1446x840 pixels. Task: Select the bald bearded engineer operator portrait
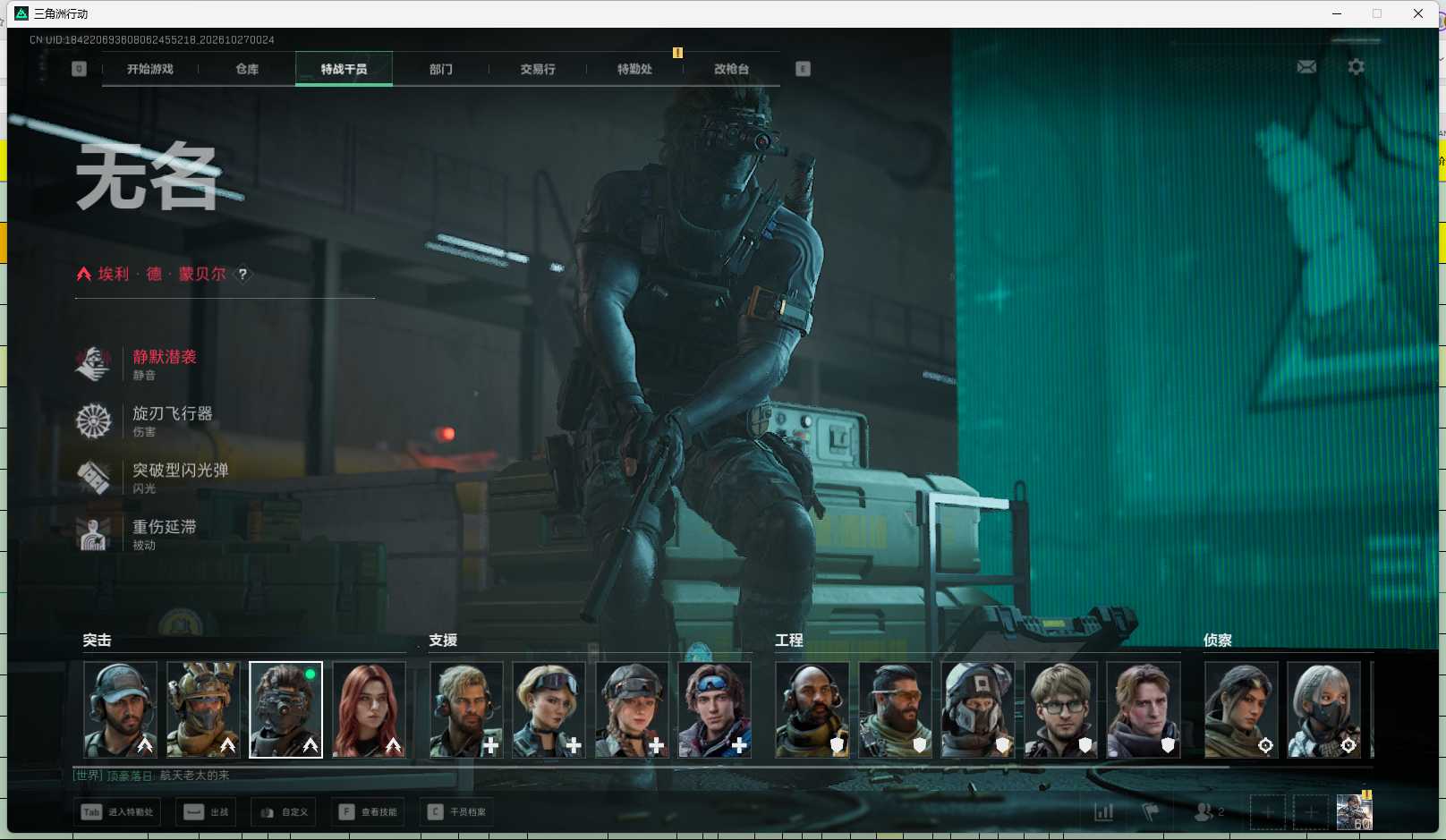812,709
